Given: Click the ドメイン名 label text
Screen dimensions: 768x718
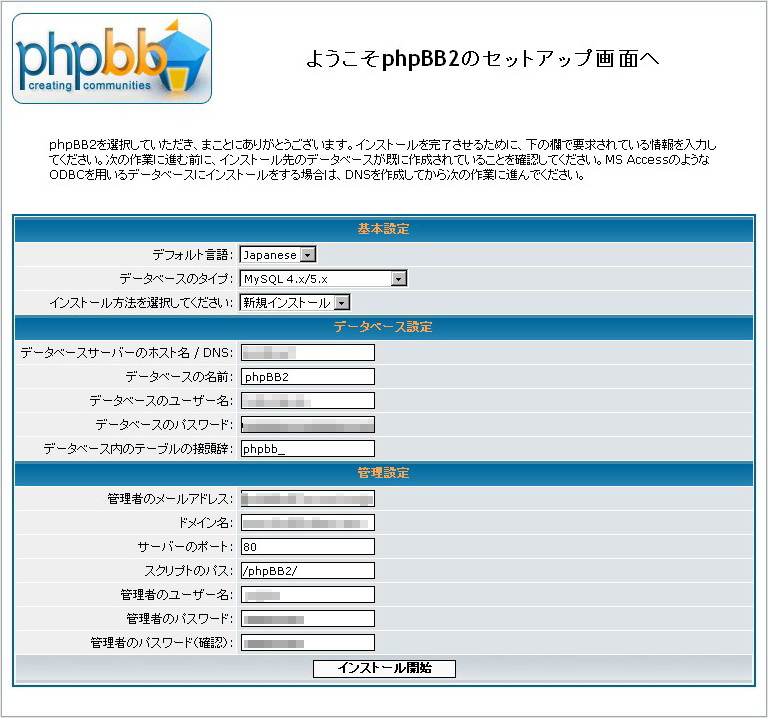Looking at the screenshot, I should pos(205,523).
